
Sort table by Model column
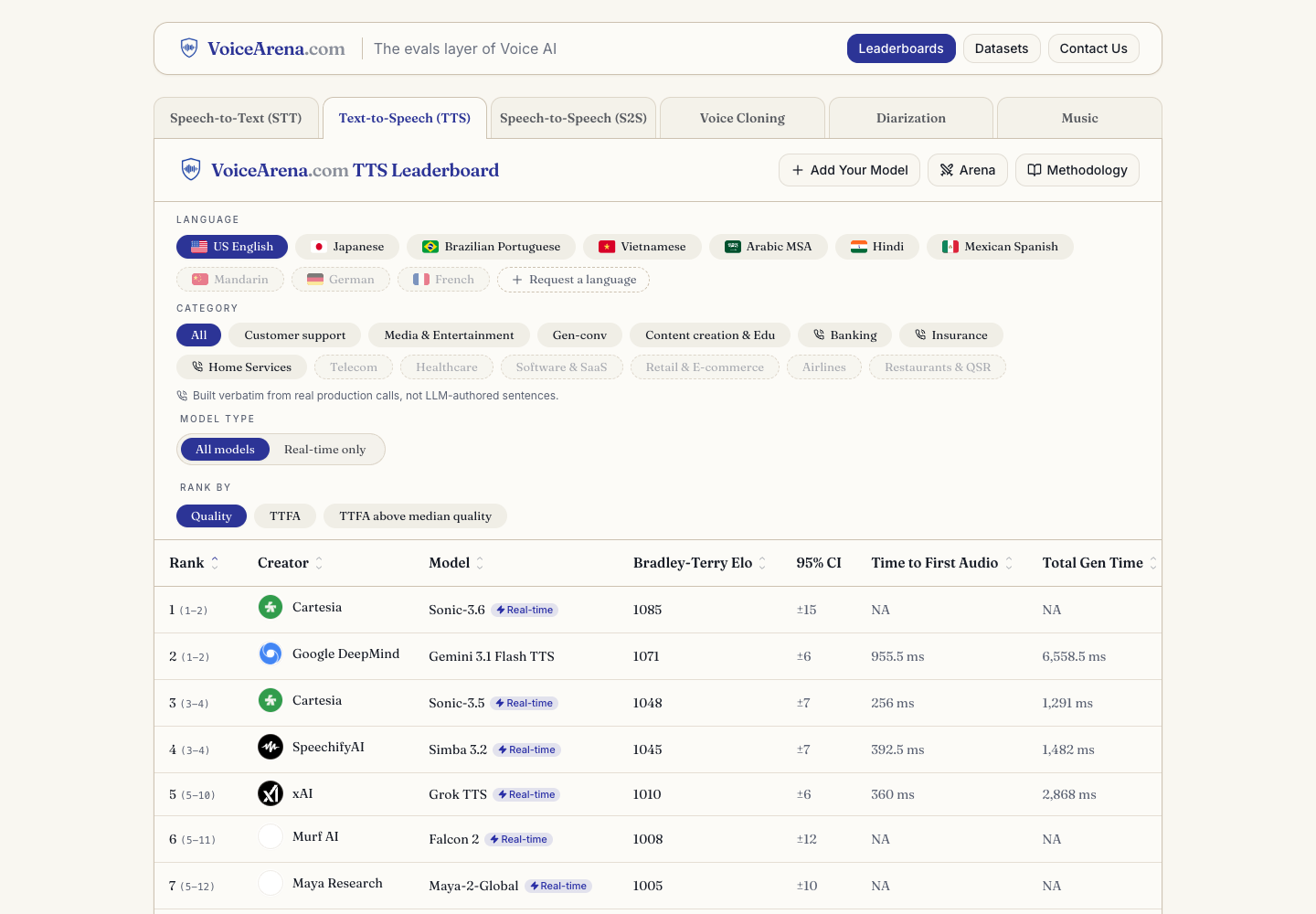(456, 563)
